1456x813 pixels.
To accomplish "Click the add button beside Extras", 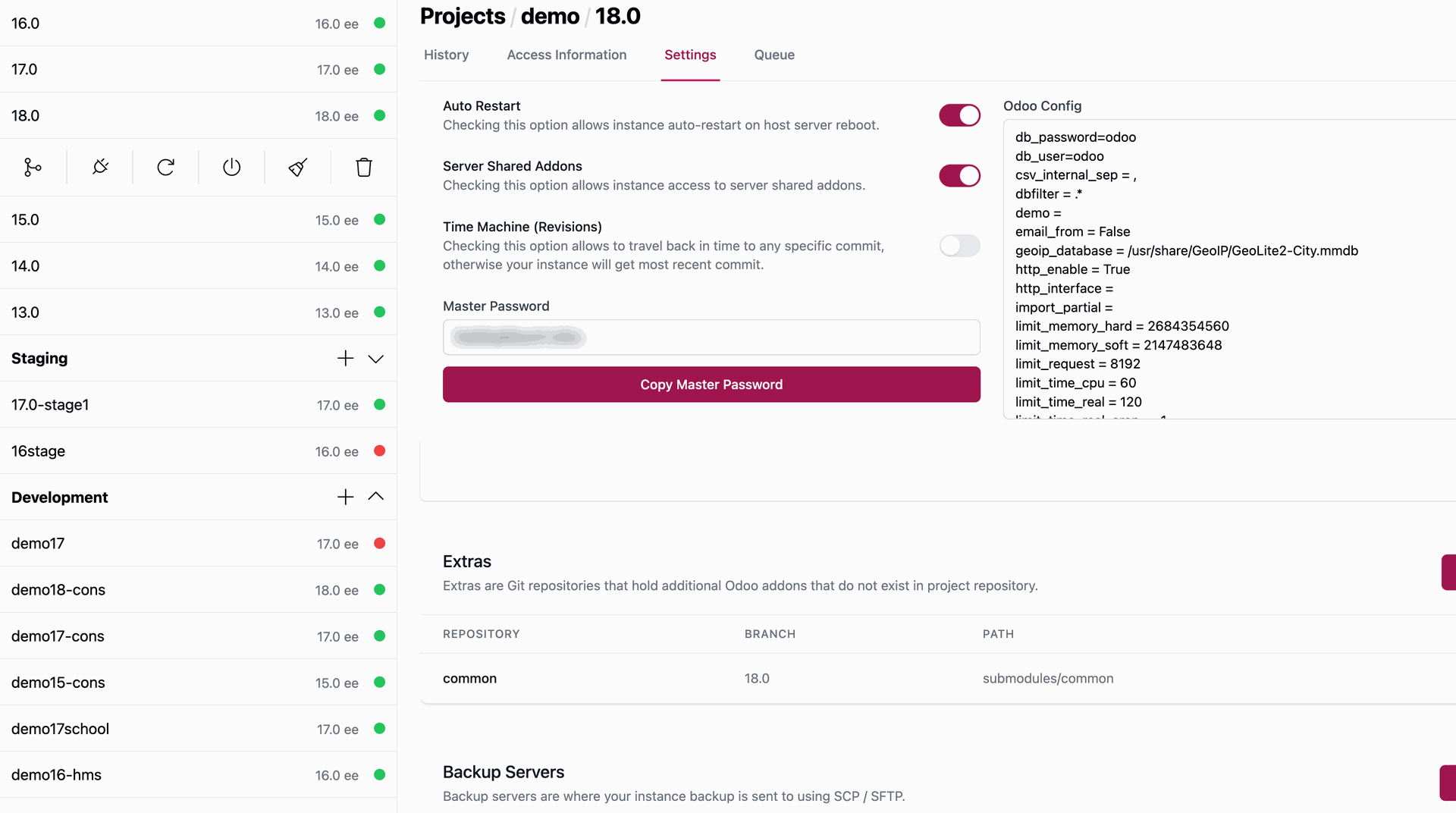I will (1448, 572).
